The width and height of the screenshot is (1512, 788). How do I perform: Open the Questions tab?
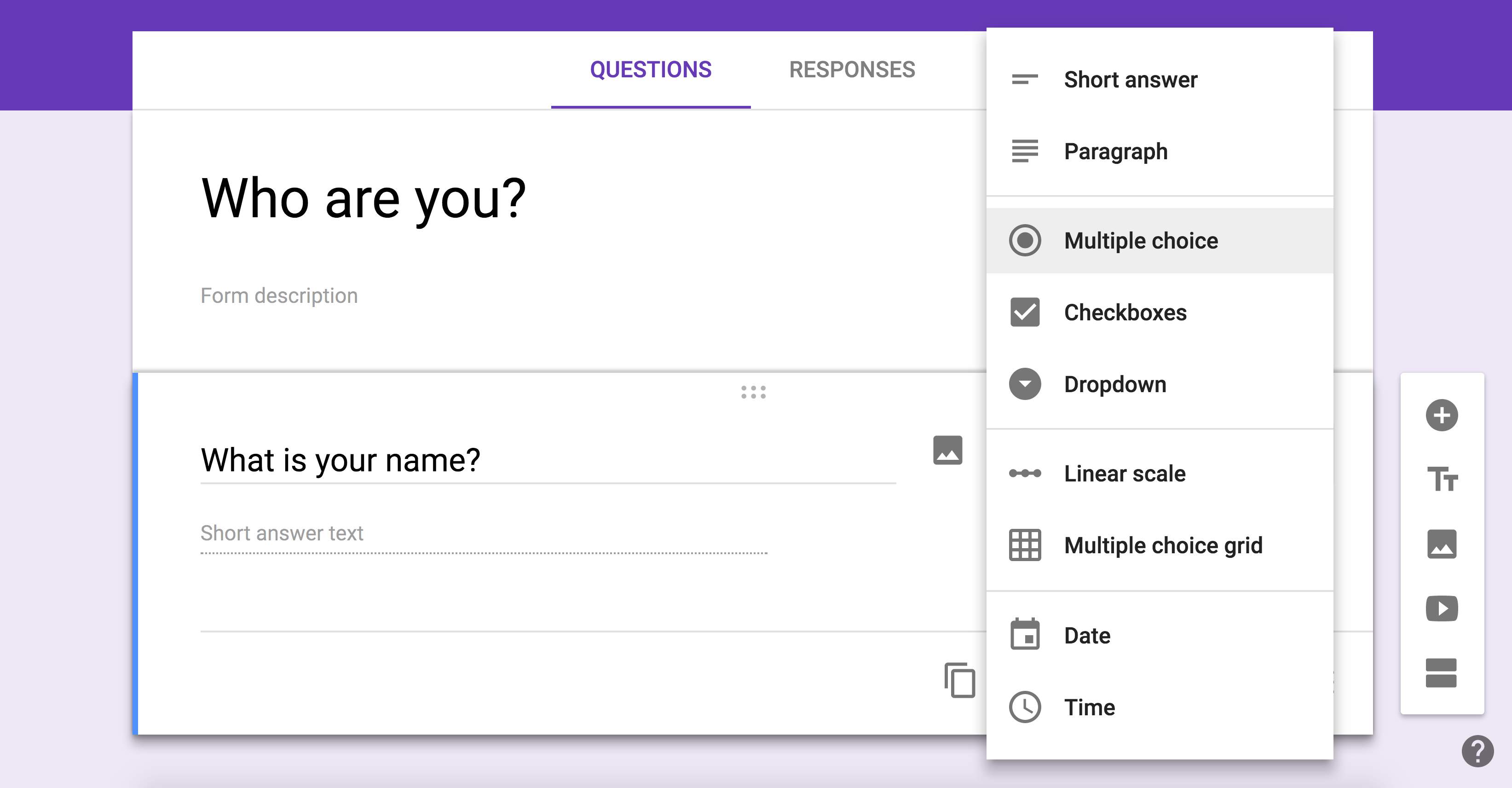[x=650, y=70]
